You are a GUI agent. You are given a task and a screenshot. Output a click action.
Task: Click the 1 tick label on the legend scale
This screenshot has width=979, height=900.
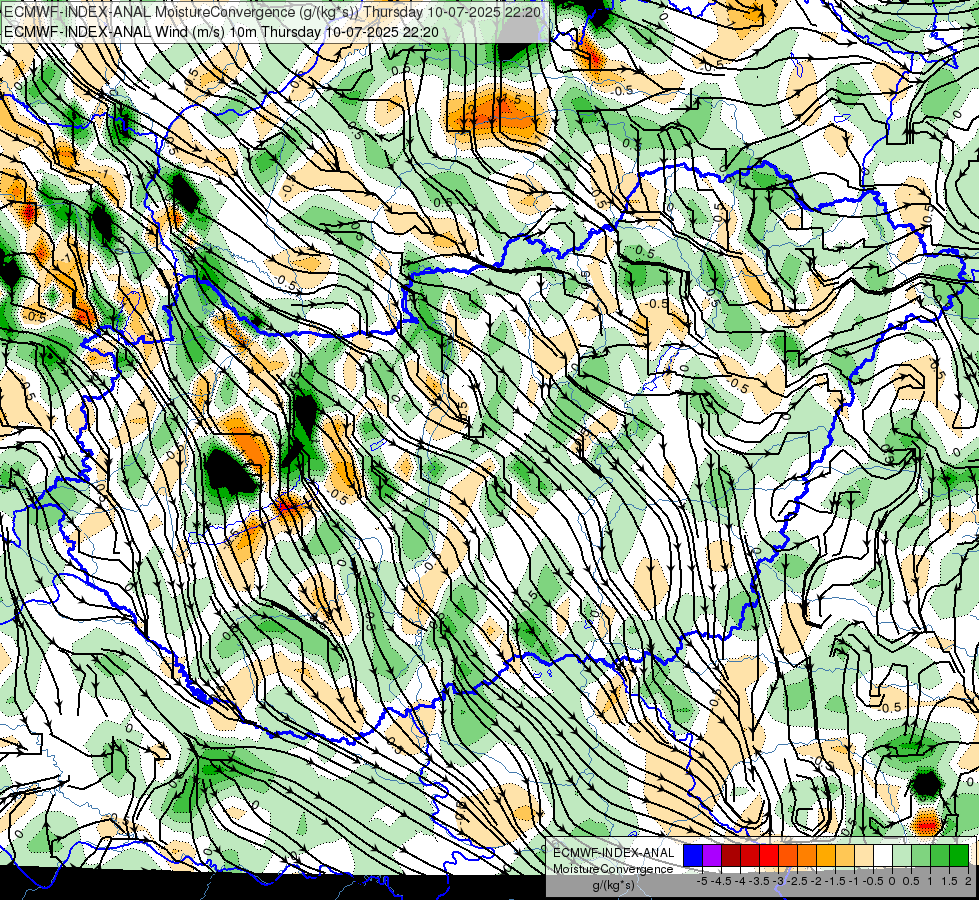pyautogui.click(x=930, y=881)
